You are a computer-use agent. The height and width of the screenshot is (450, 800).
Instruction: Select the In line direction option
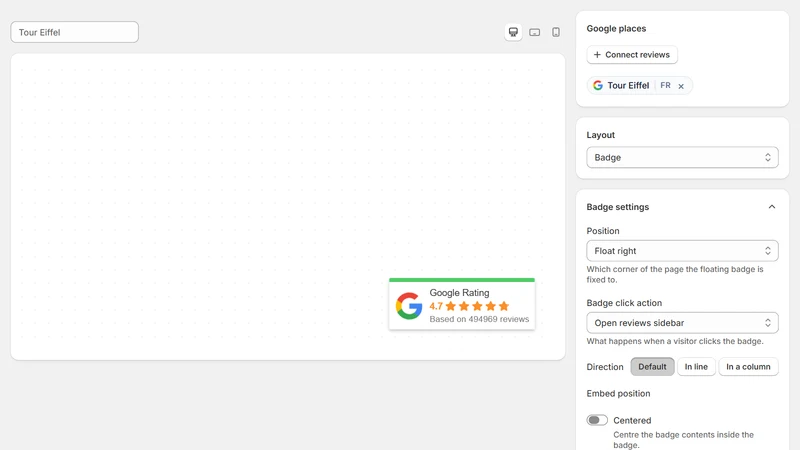(x=696, y=366)
